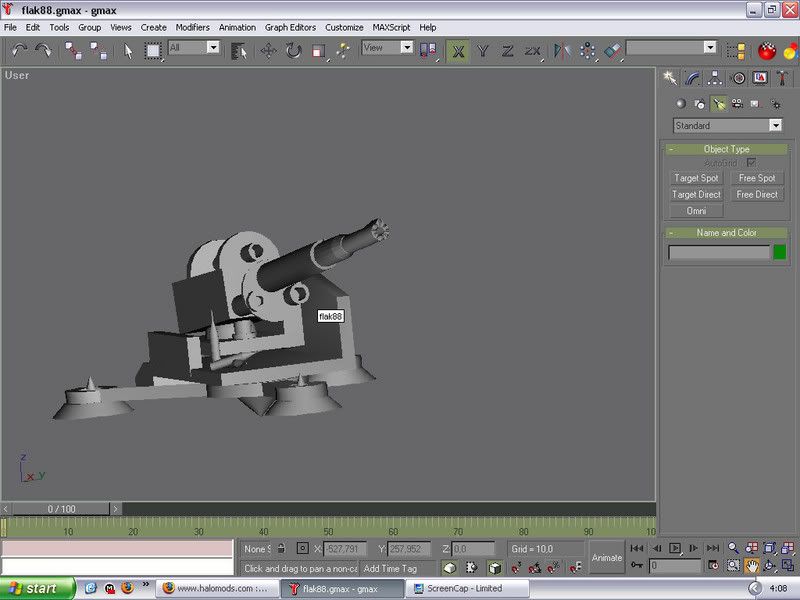Click the Use Pivot Point Center icon
This screenshot has width=800, height=600.
click(428, 51)
